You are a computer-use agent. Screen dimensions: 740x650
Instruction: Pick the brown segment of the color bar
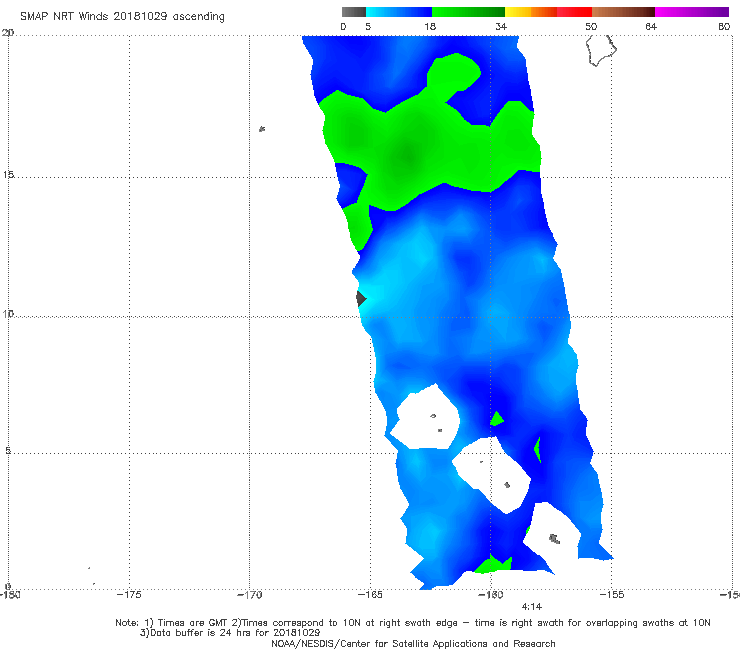(623, 12)
